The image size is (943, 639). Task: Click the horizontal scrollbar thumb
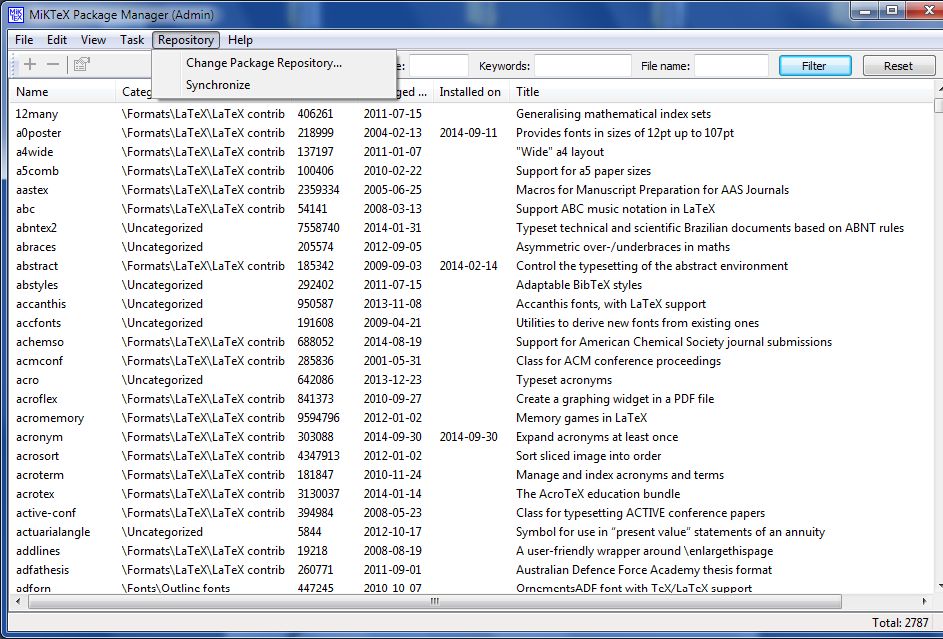point(435,601)
